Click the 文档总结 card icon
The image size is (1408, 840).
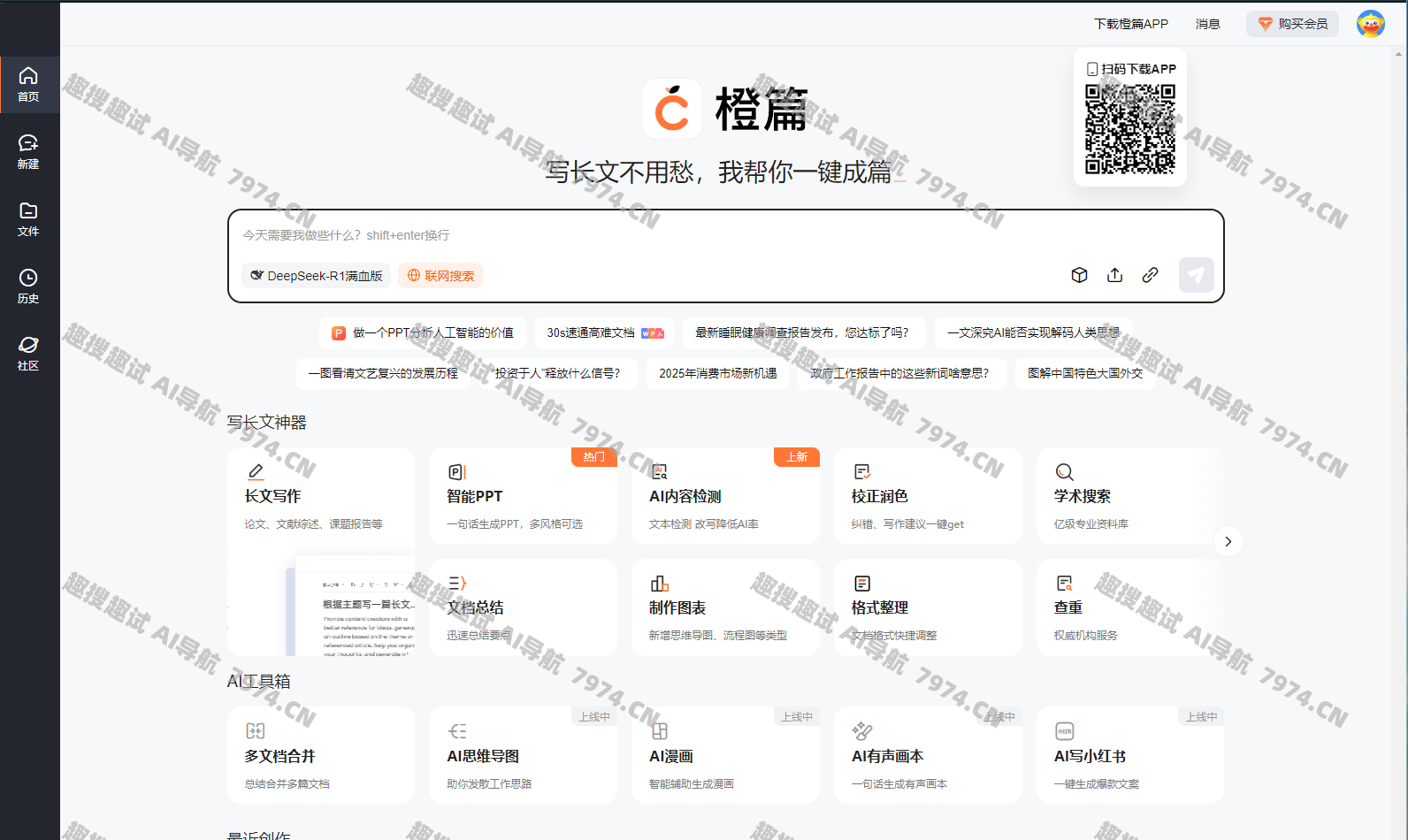point(456,583)
